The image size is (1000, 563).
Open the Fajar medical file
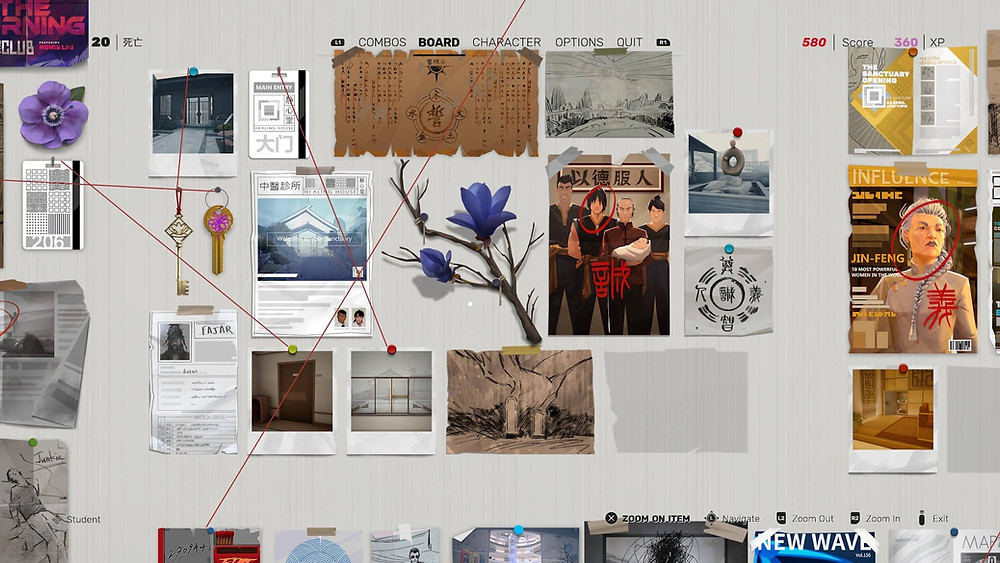[194, 381]
